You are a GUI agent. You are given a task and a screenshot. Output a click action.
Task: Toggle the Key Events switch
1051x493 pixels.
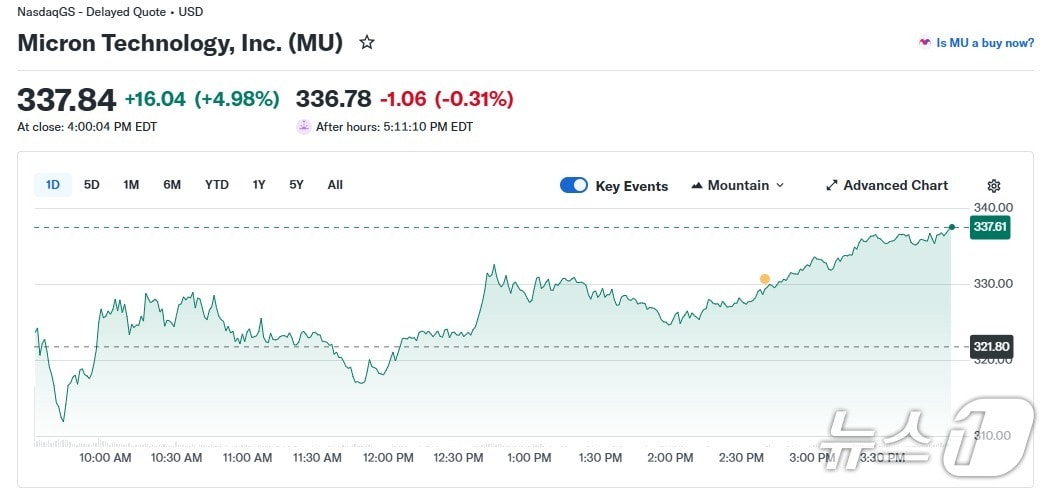[x=574, y=185]
